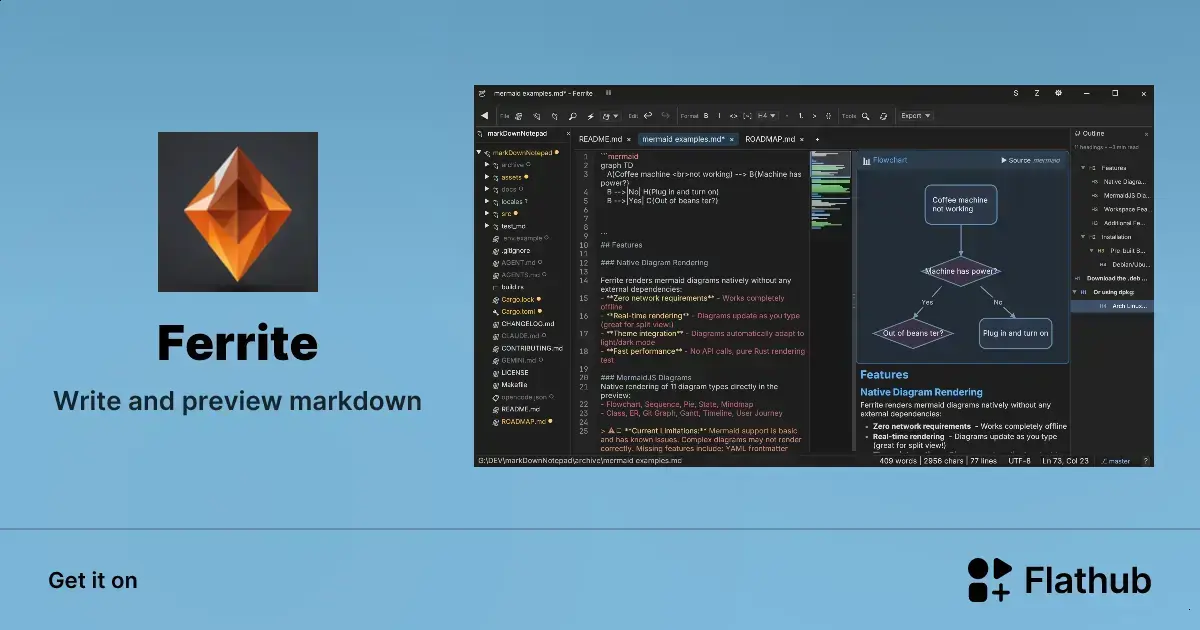The image size is (1200, 630).
Task: Open find tool in the Tools group
Action: [866, 116]
